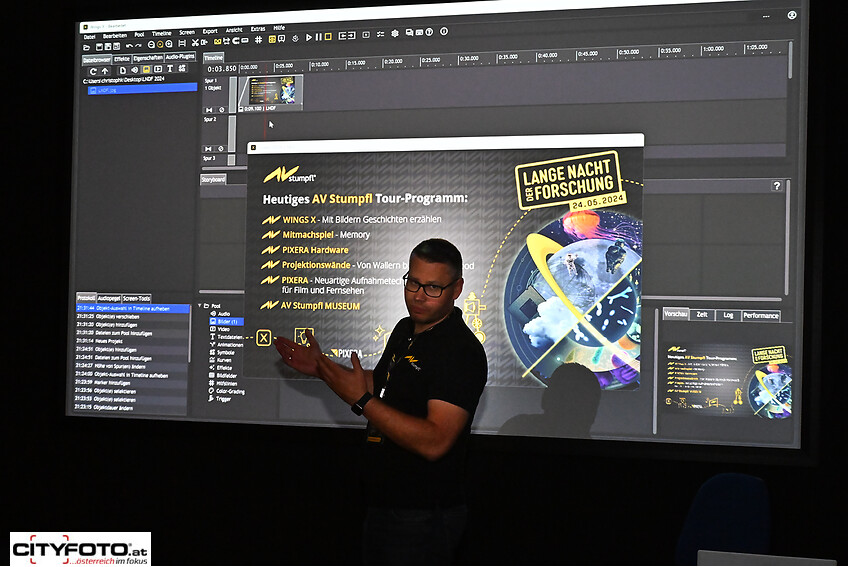Click the info circle icon in toolbar
This screenshot has height=567, width=848.
(444, 31)
